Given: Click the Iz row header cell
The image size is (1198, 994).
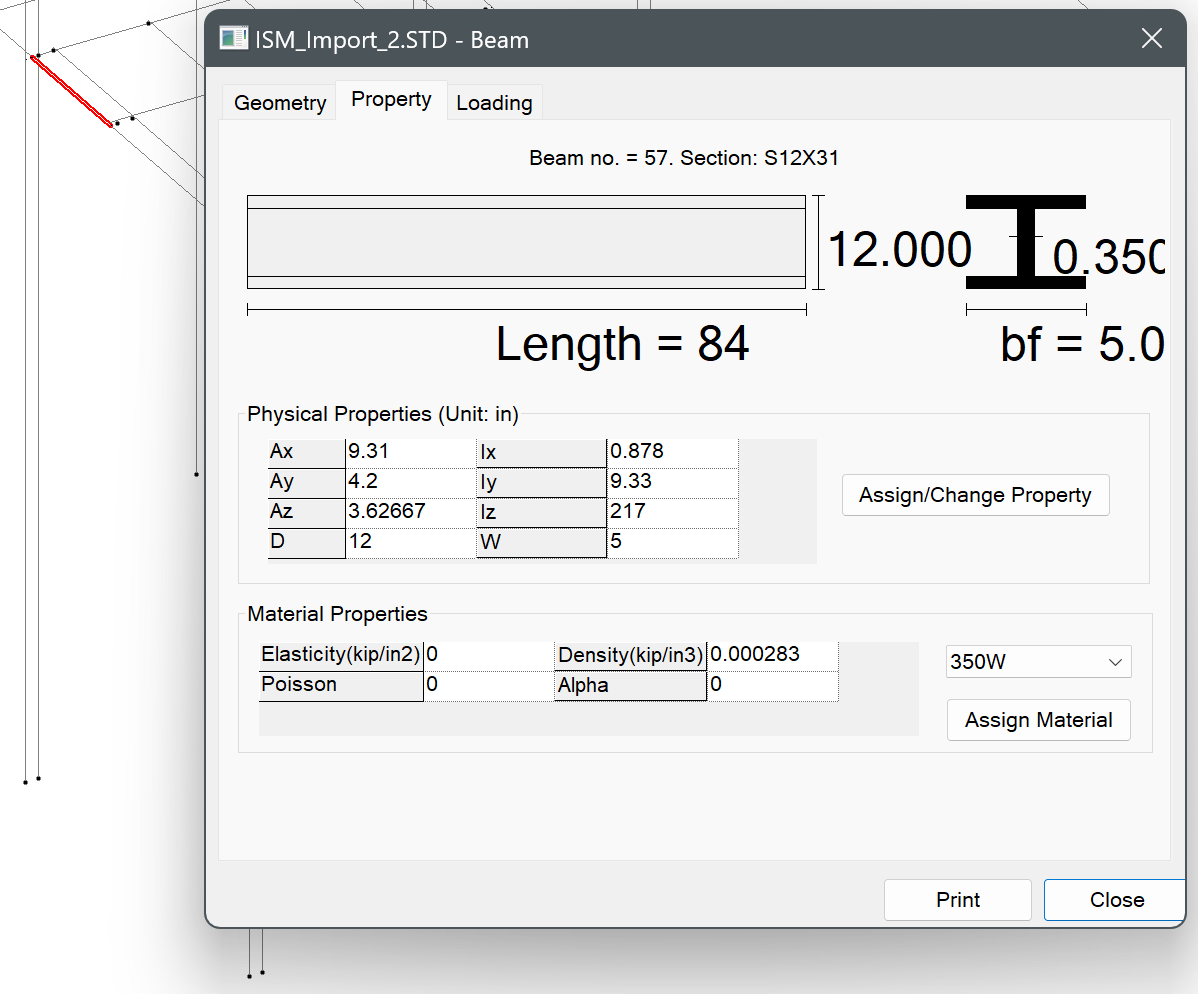Looking at the screenshot, I should [x=541, y=513].
